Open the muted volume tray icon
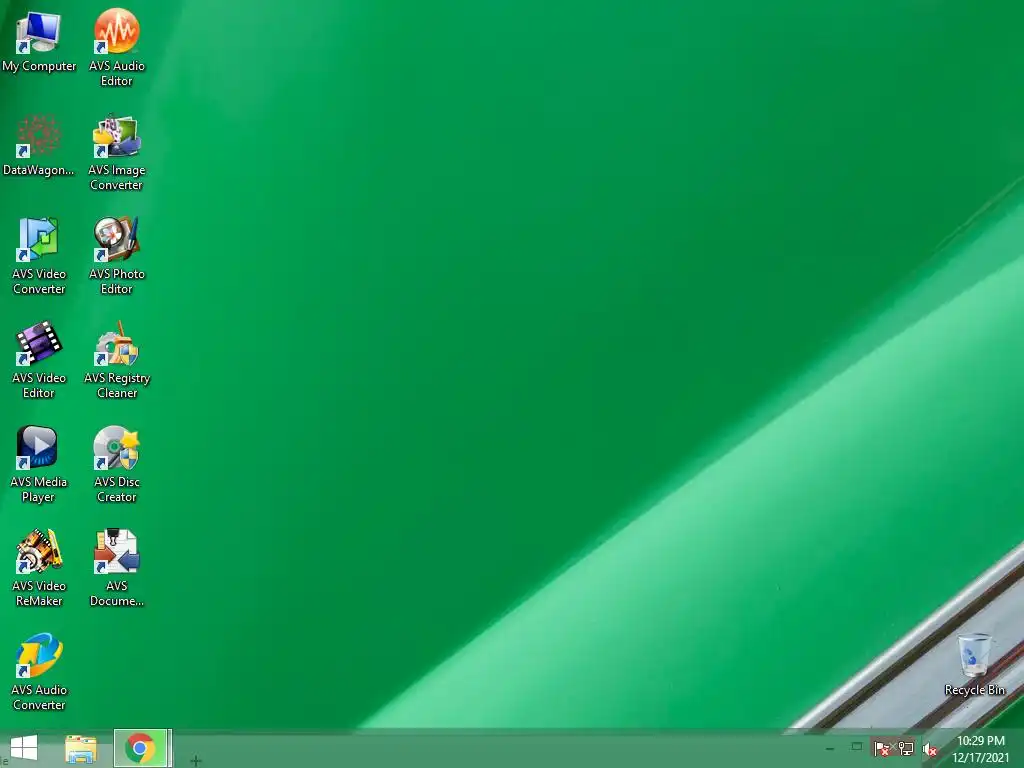Screen dimensions: 1024x768 click(x=930, y=750)
